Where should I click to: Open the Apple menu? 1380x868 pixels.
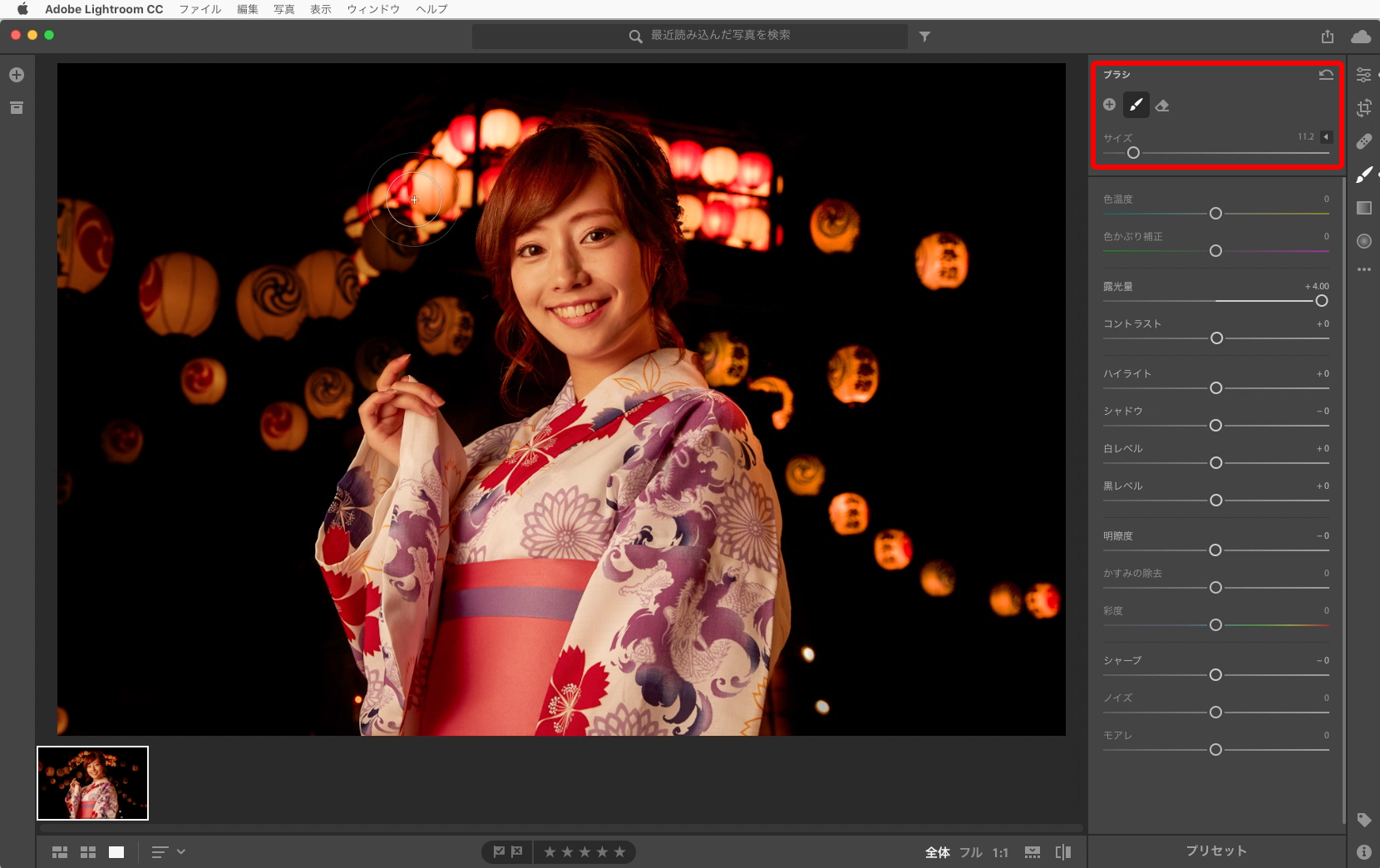click(22, 9)
